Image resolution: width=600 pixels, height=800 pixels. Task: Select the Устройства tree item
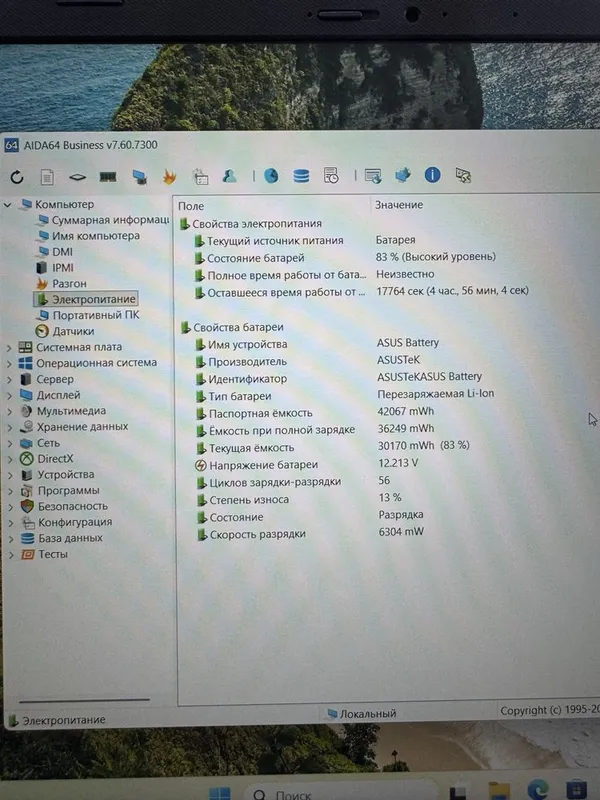[x=57, y=474]
